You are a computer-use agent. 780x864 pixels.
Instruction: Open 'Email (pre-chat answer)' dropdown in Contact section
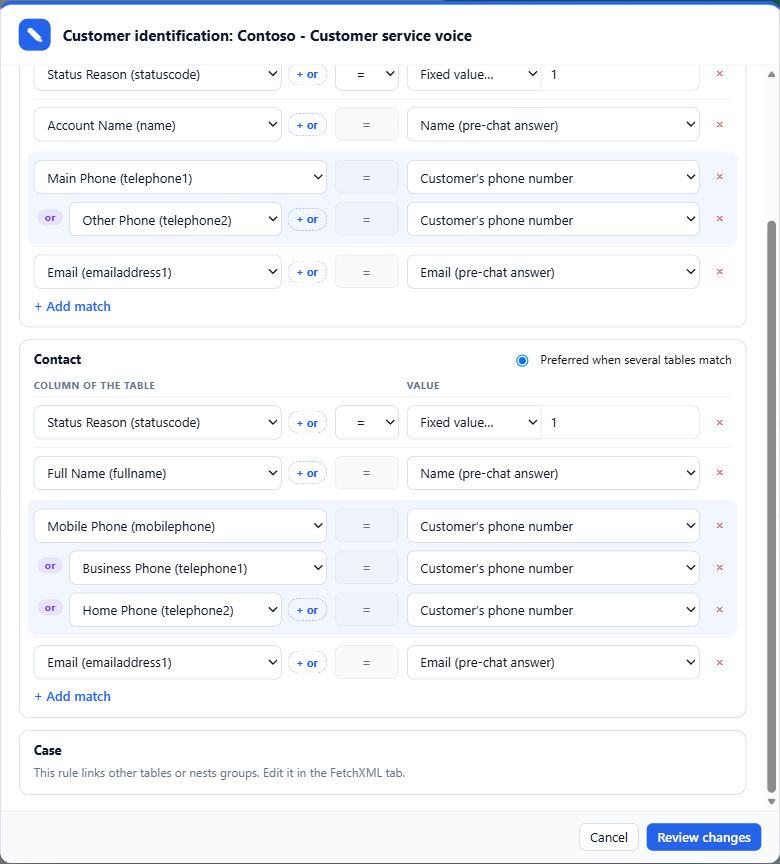(553, 662)
